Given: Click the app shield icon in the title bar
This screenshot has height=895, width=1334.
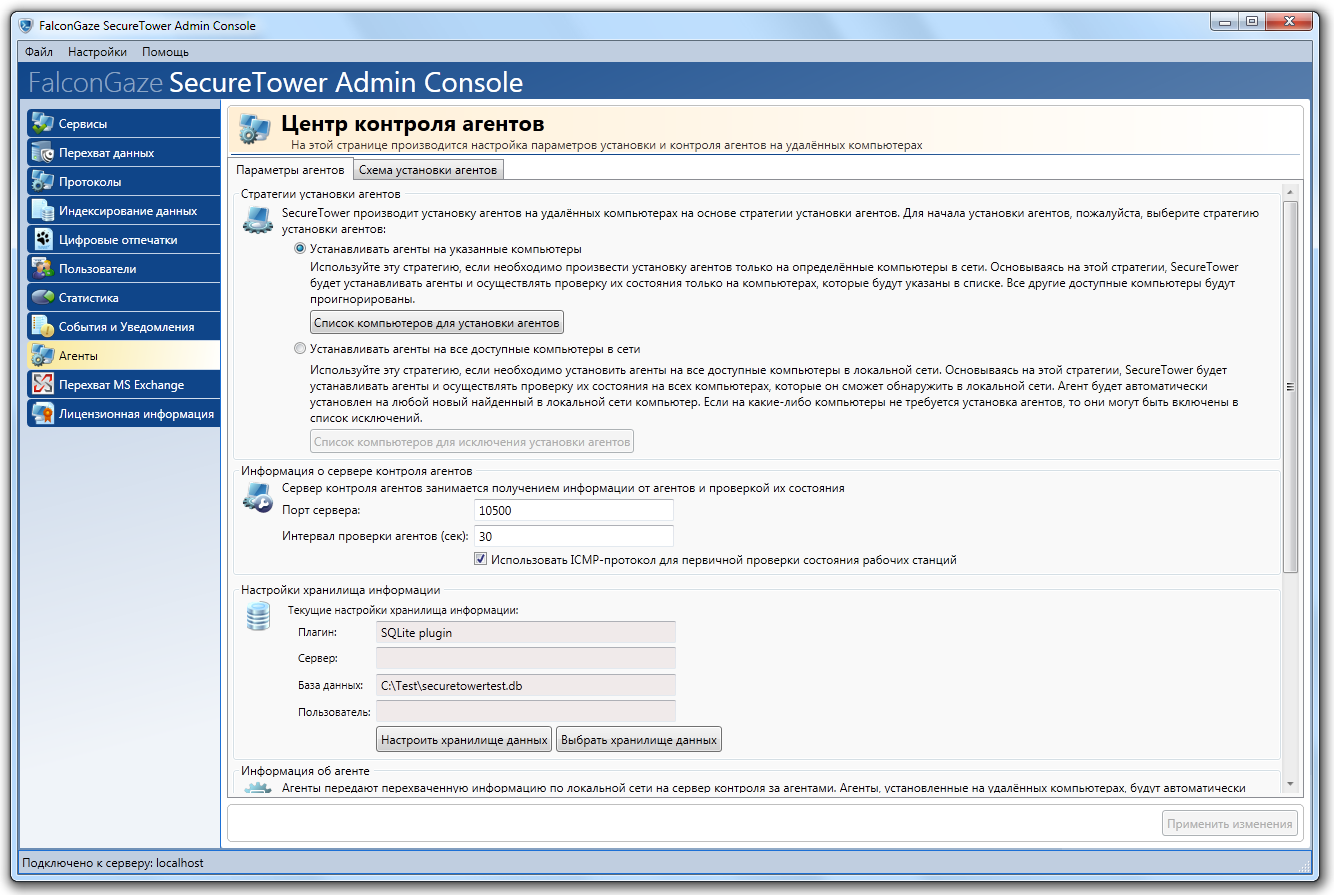Looking at the screenshot, I should click(x=25, y=25).
